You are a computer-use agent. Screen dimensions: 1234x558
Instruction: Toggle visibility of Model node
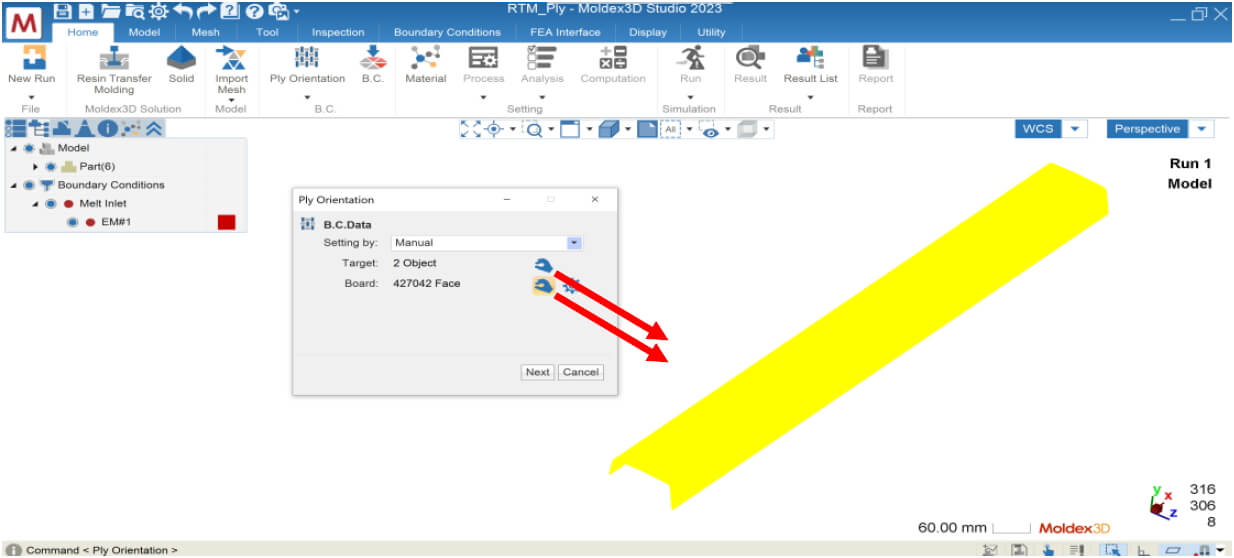[x=28, y=148]
